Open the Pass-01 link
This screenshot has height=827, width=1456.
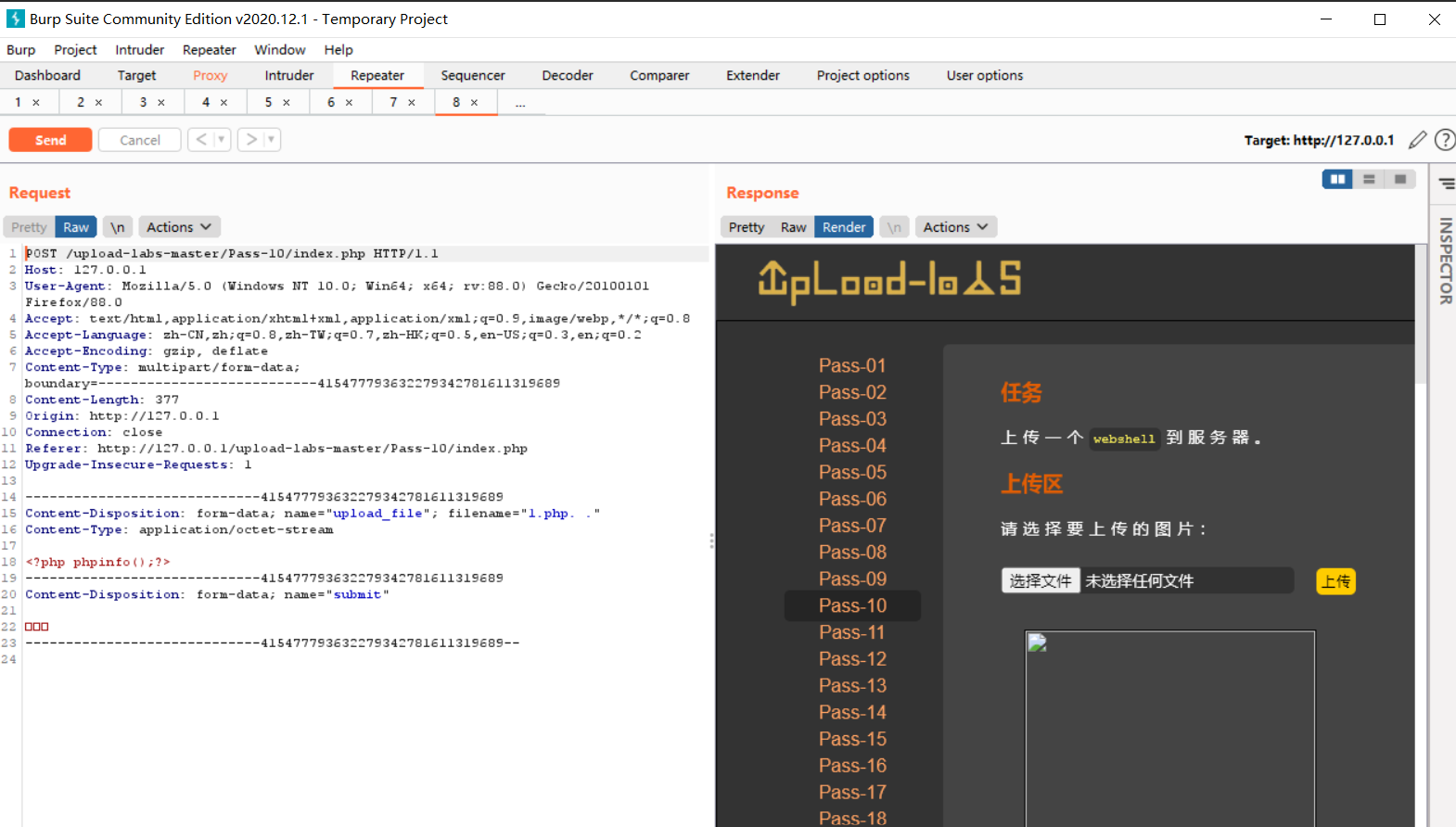852,365
